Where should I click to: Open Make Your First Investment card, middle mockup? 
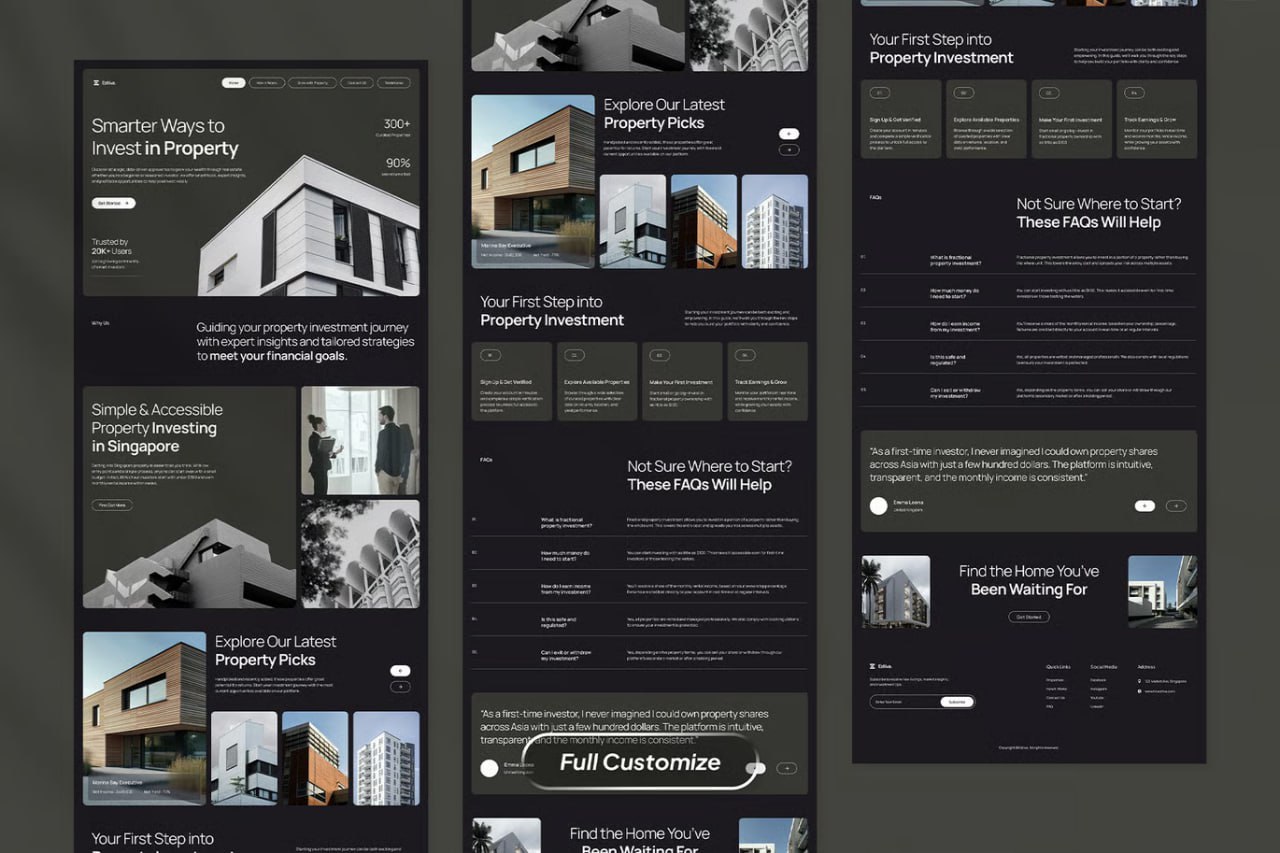tap(682, 381)
